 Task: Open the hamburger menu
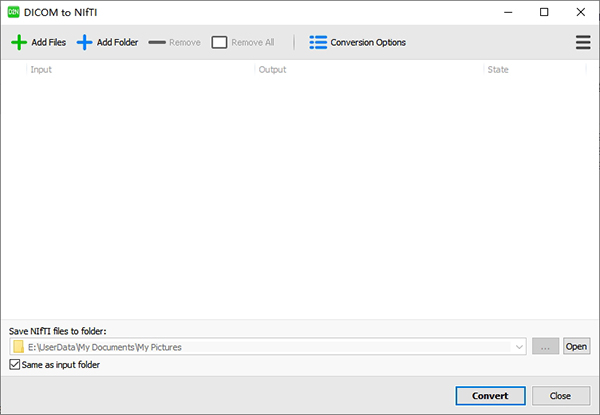click(x=583, y=42)
